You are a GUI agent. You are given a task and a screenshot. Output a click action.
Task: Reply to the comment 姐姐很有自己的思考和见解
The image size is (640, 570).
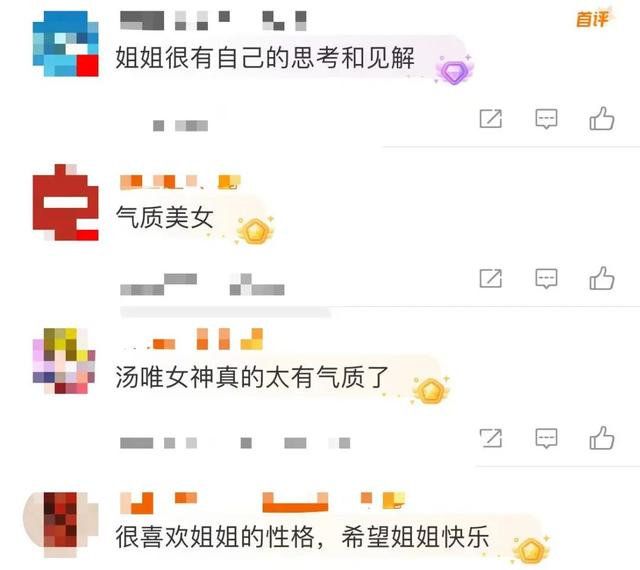546,119
